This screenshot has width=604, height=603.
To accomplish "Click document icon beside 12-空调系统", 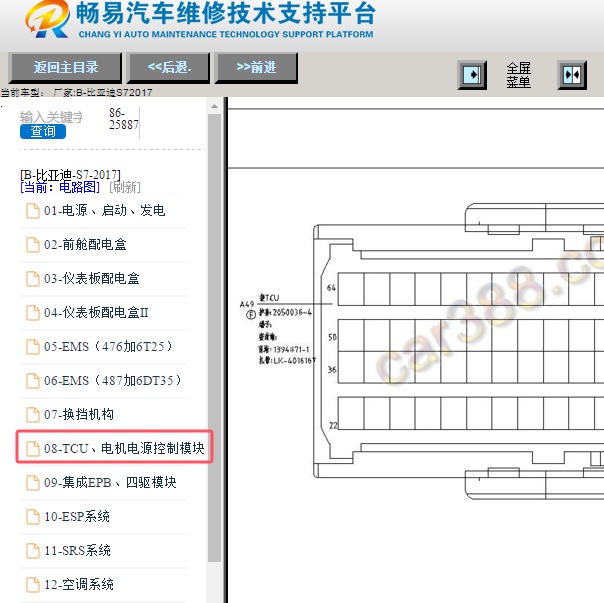I will pyautogui.click(x=33, y=585).
